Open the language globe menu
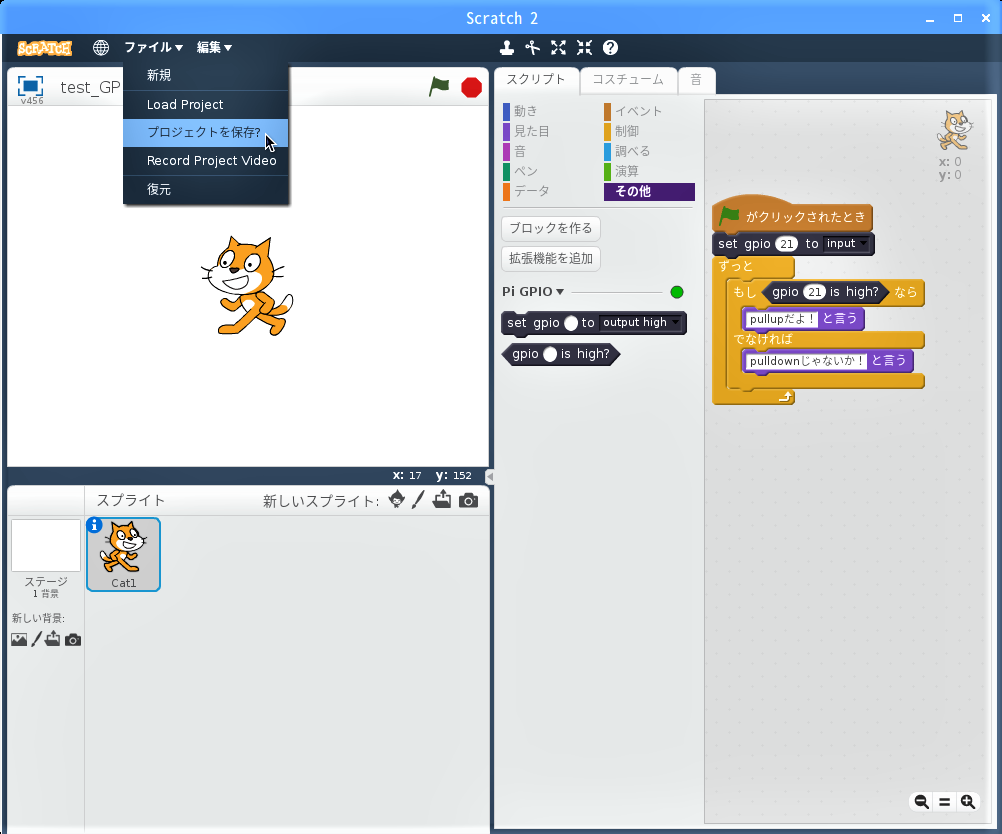The height and width of the screenshot is (834, 1002). 100,47
